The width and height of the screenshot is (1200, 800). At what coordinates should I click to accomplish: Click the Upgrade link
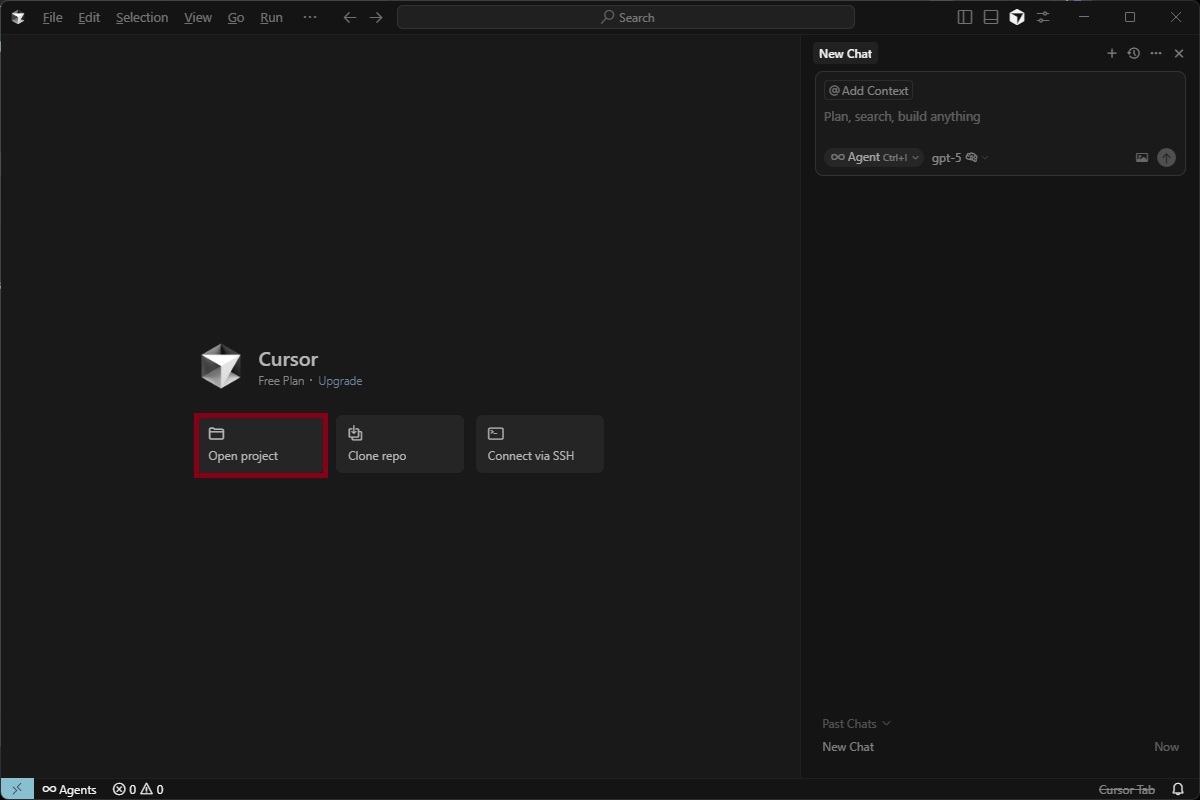(x=340, y=381)
